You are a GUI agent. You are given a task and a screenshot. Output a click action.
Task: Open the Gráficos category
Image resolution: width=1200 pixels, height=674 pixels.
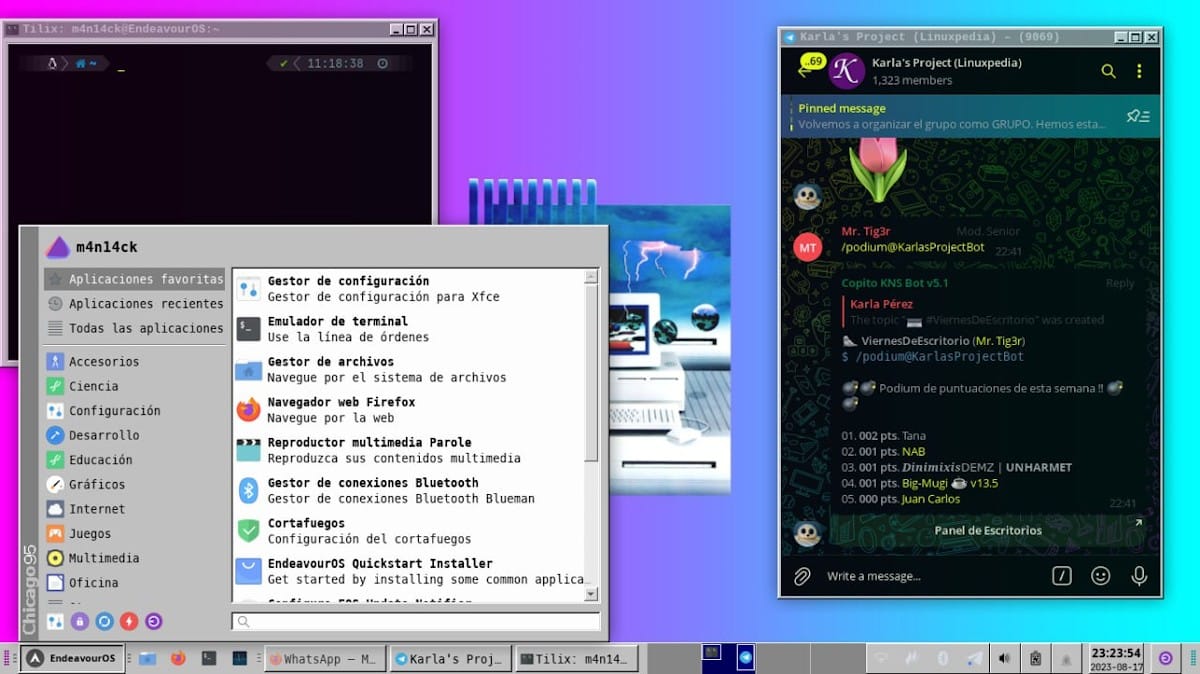pos(134,484)
